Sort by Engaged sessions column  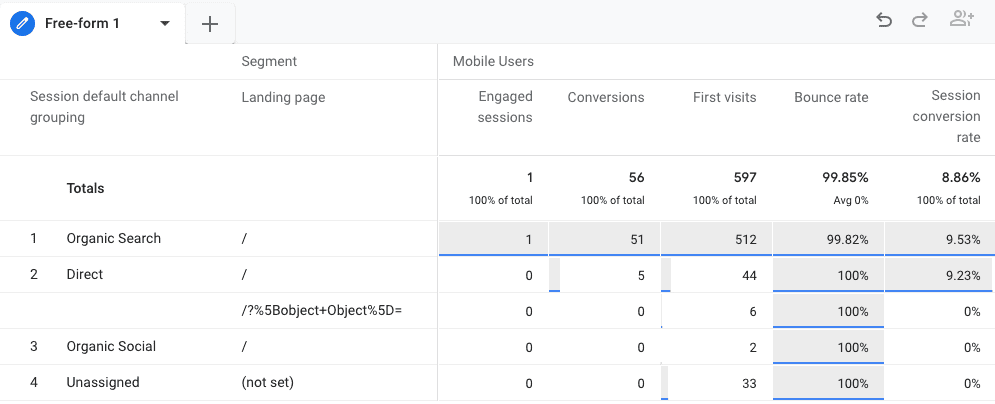point(505,107)
